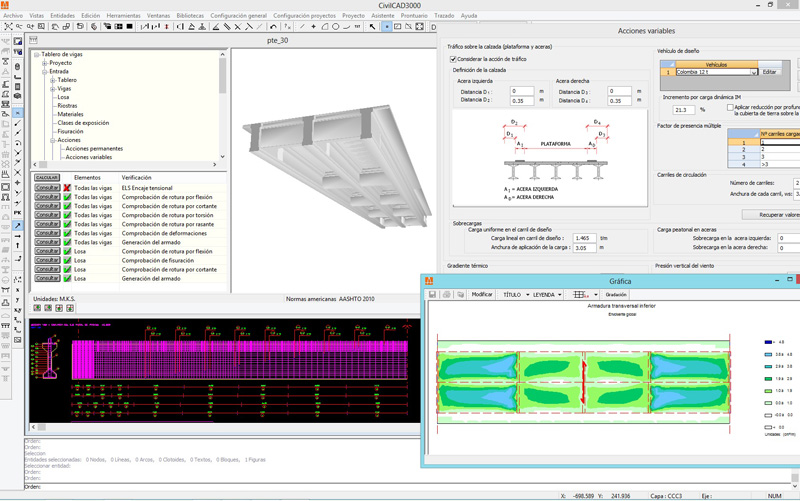The image size is (800, 501).
Task: Enable 'Aplicar reducción por profundidad' checkbox
Action: coord(730,107)
